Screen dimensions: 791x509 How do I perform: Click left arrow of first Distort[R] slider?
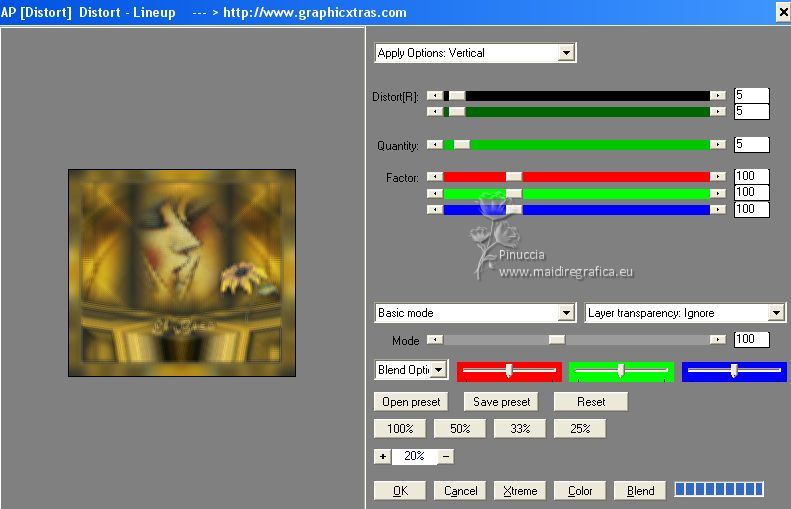pos(434,95)
